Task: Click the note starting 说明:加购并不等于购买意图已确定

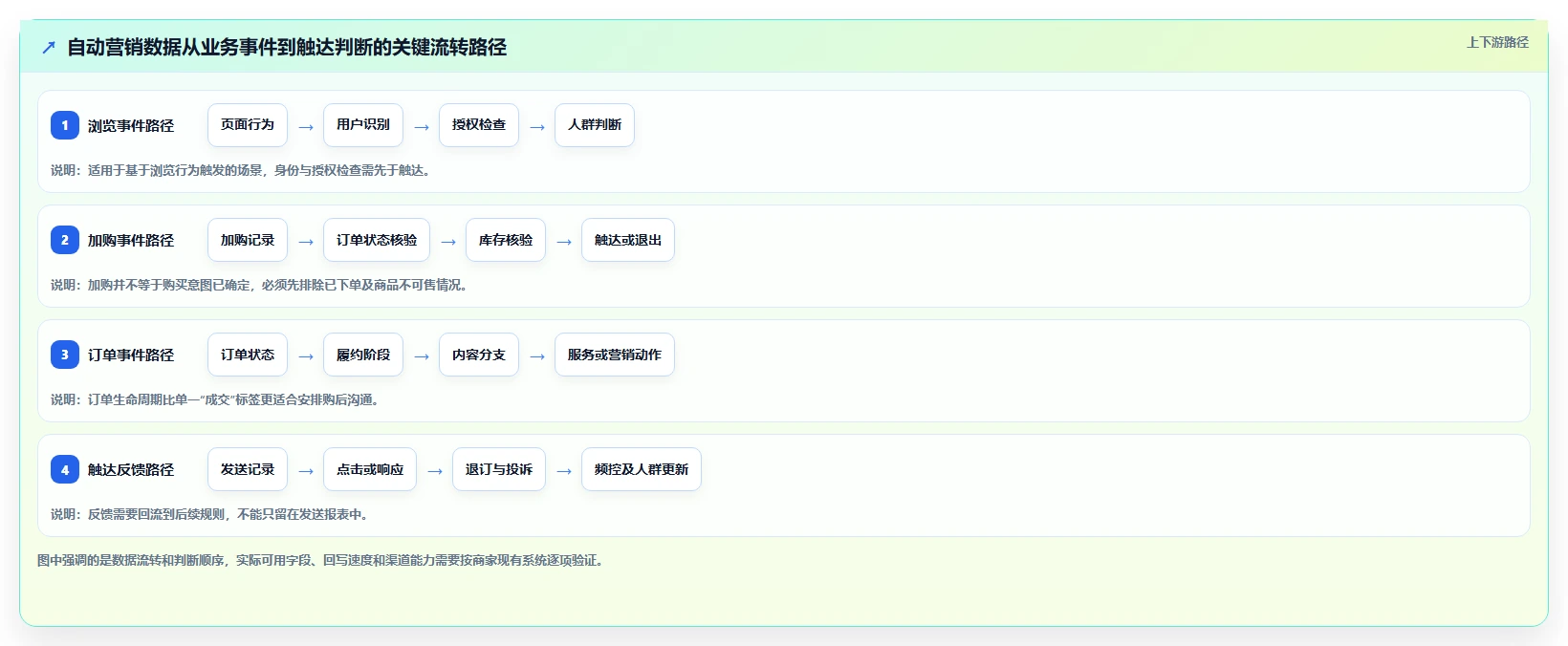Action: [x=261, y=285]
